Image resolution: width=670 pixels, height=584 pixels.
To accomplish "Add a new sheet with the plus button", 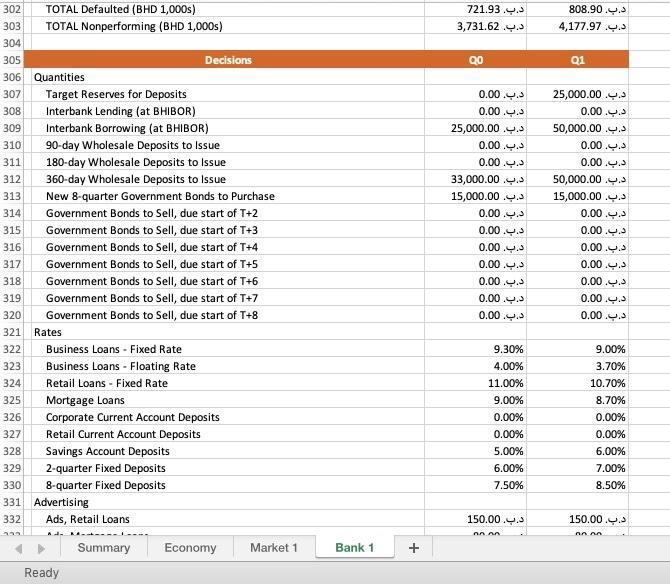I will [x=414, y=548].
